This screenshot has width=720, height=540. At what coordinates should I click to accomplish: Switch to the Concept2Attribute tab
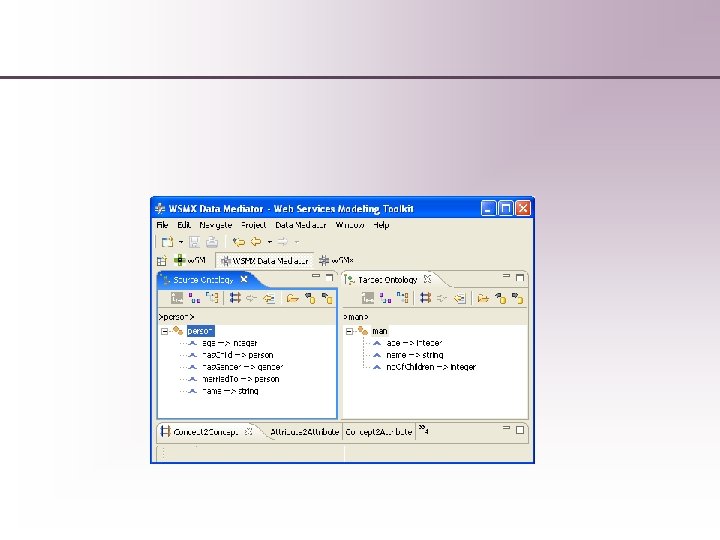coord(379,432)
